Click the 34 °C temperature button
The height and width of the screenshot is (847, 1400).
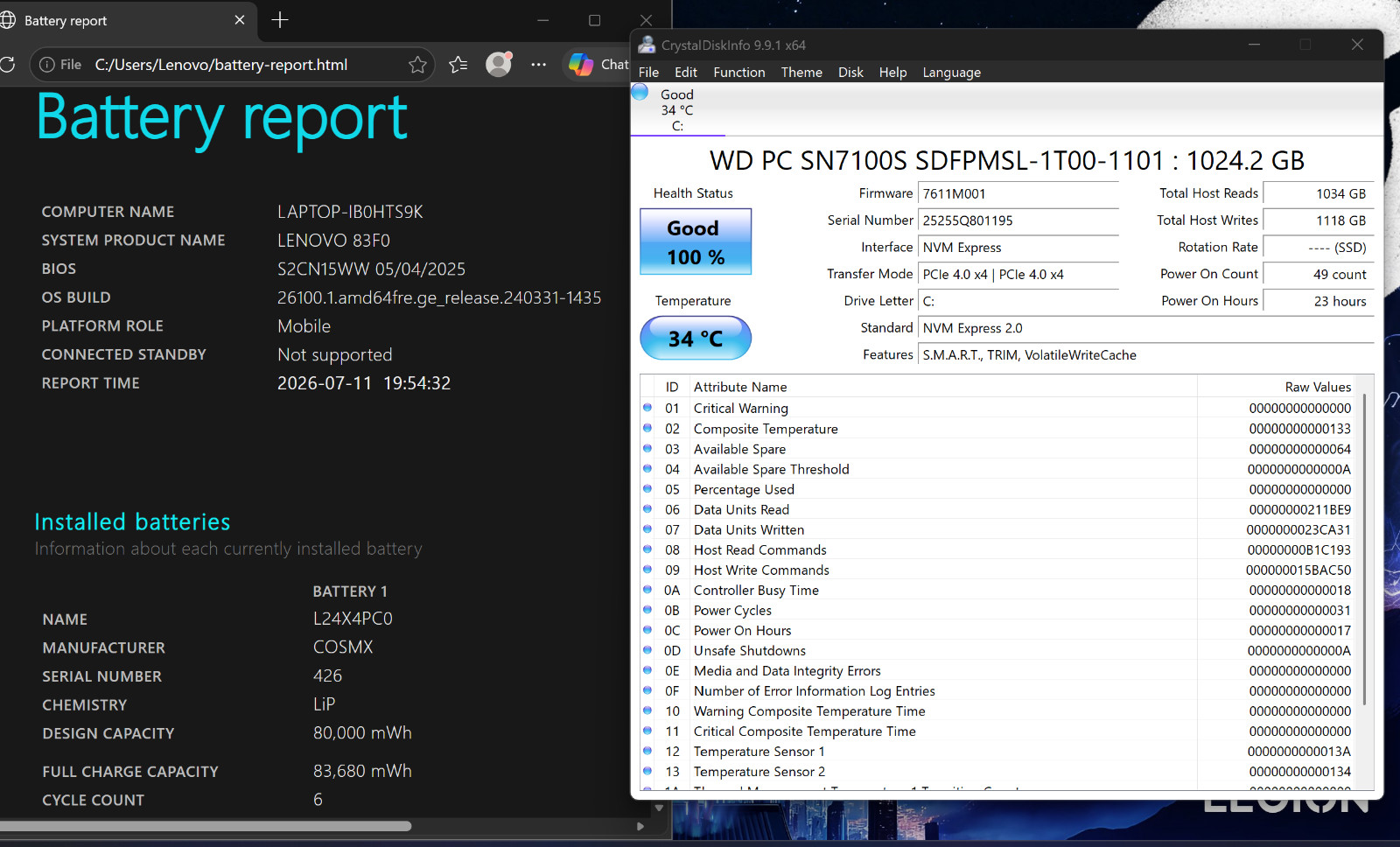click(x=696, y=338)
